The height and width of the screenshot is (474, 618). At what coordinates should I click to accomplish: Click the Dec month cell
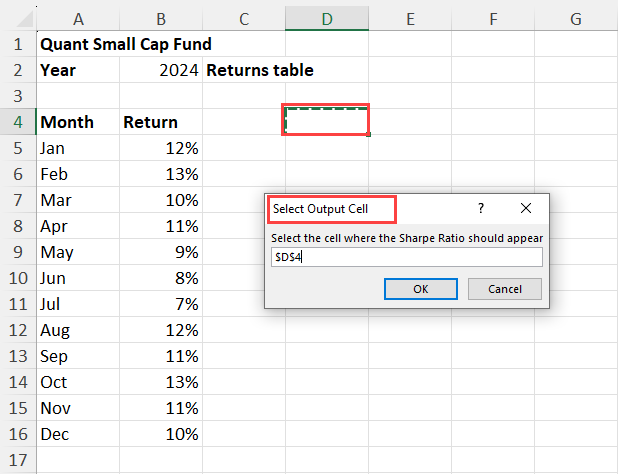coord(78,434)
